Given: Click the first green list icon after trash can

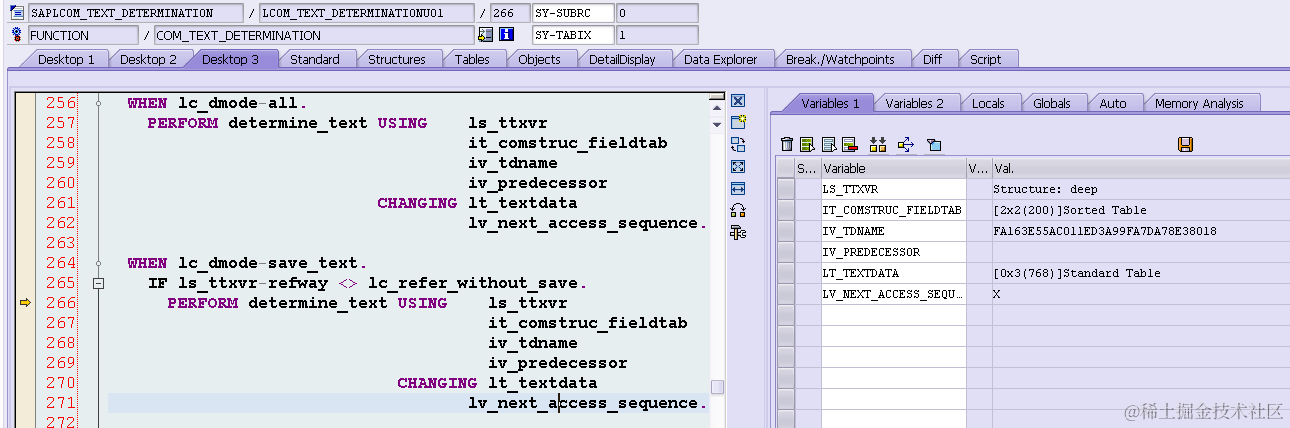Looking at the screenshot, I should tap(807, 145).
